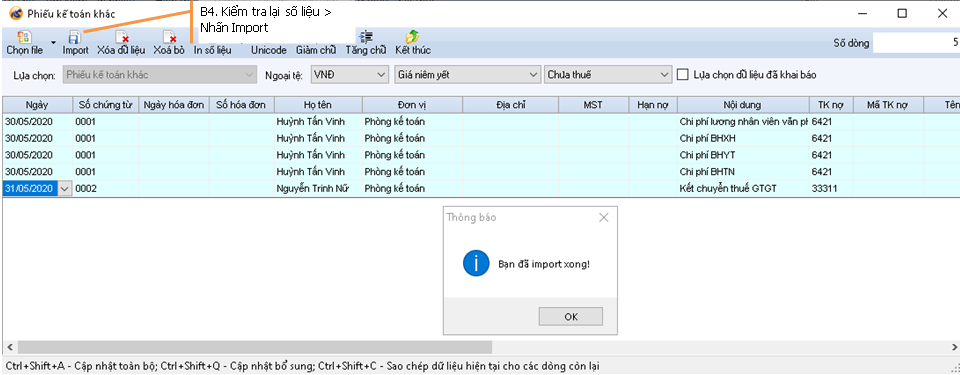This screenshot has height=375, width=960.
Task: Click the Import save icon
Action: [x=74, y=37]
